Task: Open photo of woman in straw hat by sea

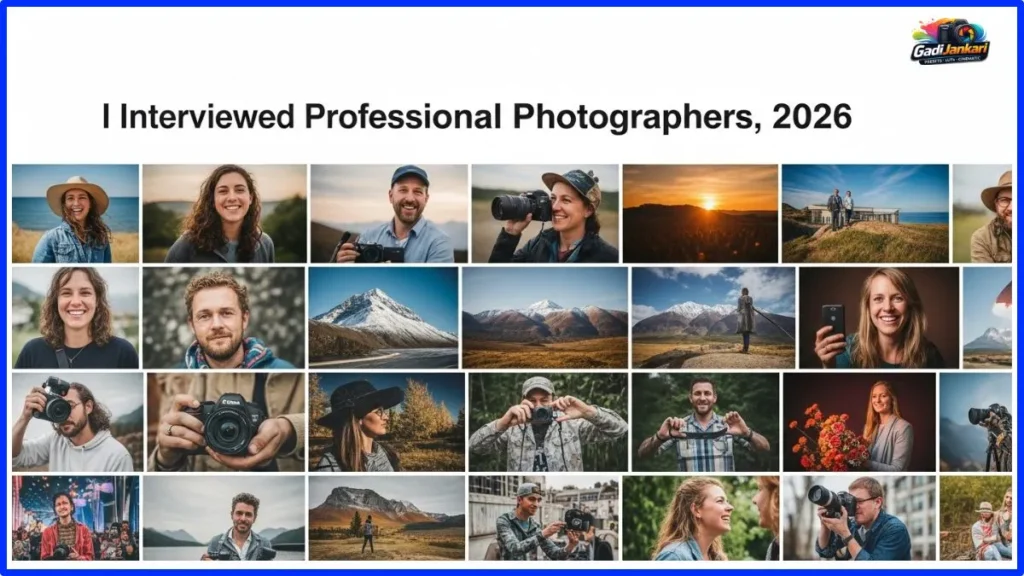Action: point(75,214)
